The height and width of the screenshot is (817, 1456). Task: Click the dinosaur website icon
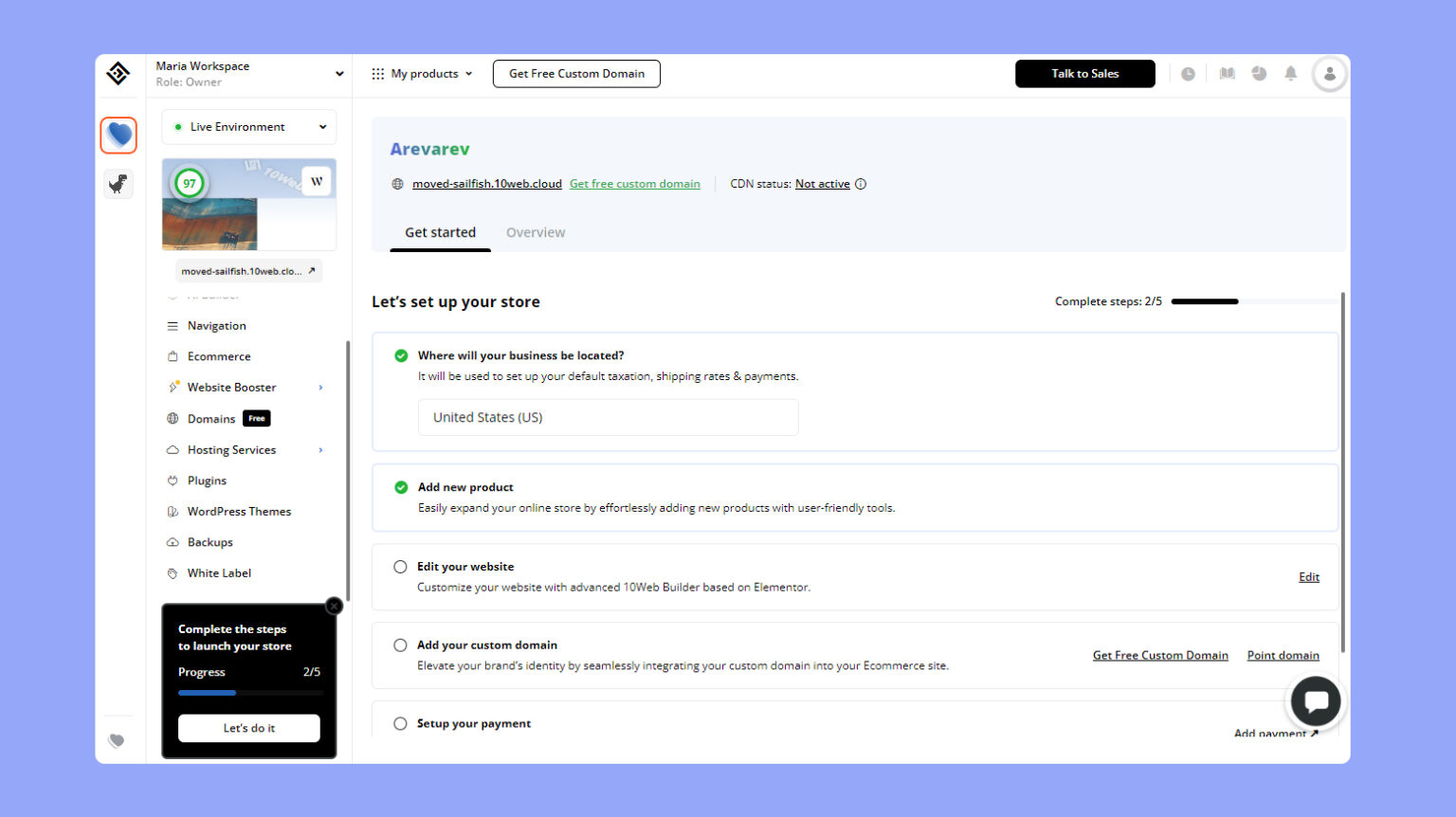pos(118,183)
